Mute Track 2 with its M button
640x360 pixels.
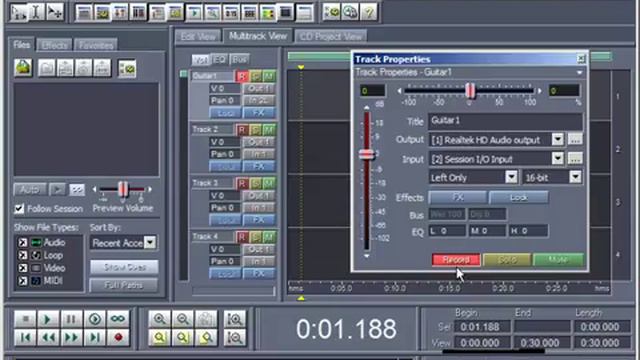[x=269, y=130]
